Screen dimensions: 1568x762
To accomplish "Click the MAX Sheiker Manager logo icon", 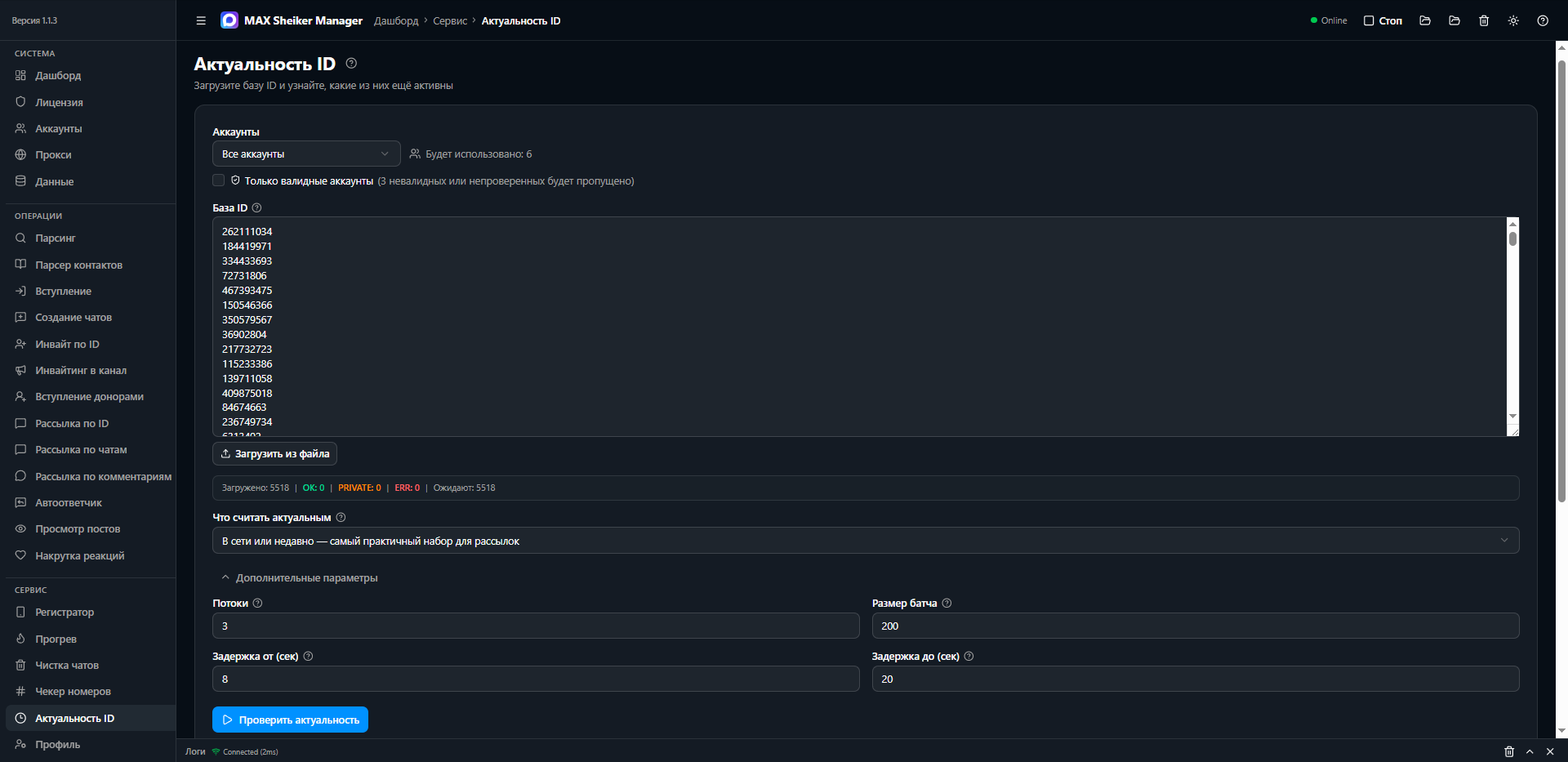I will (x=229, y=20).
